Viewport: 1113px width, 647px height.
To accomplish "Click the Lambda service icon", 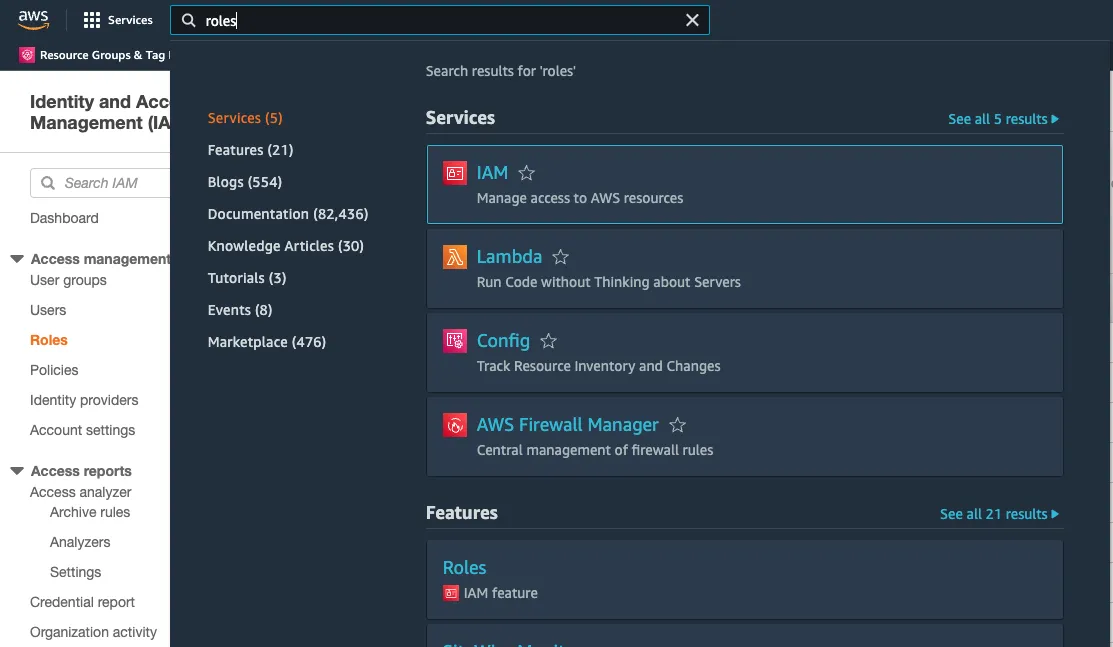I will click(x=455, y=257).
